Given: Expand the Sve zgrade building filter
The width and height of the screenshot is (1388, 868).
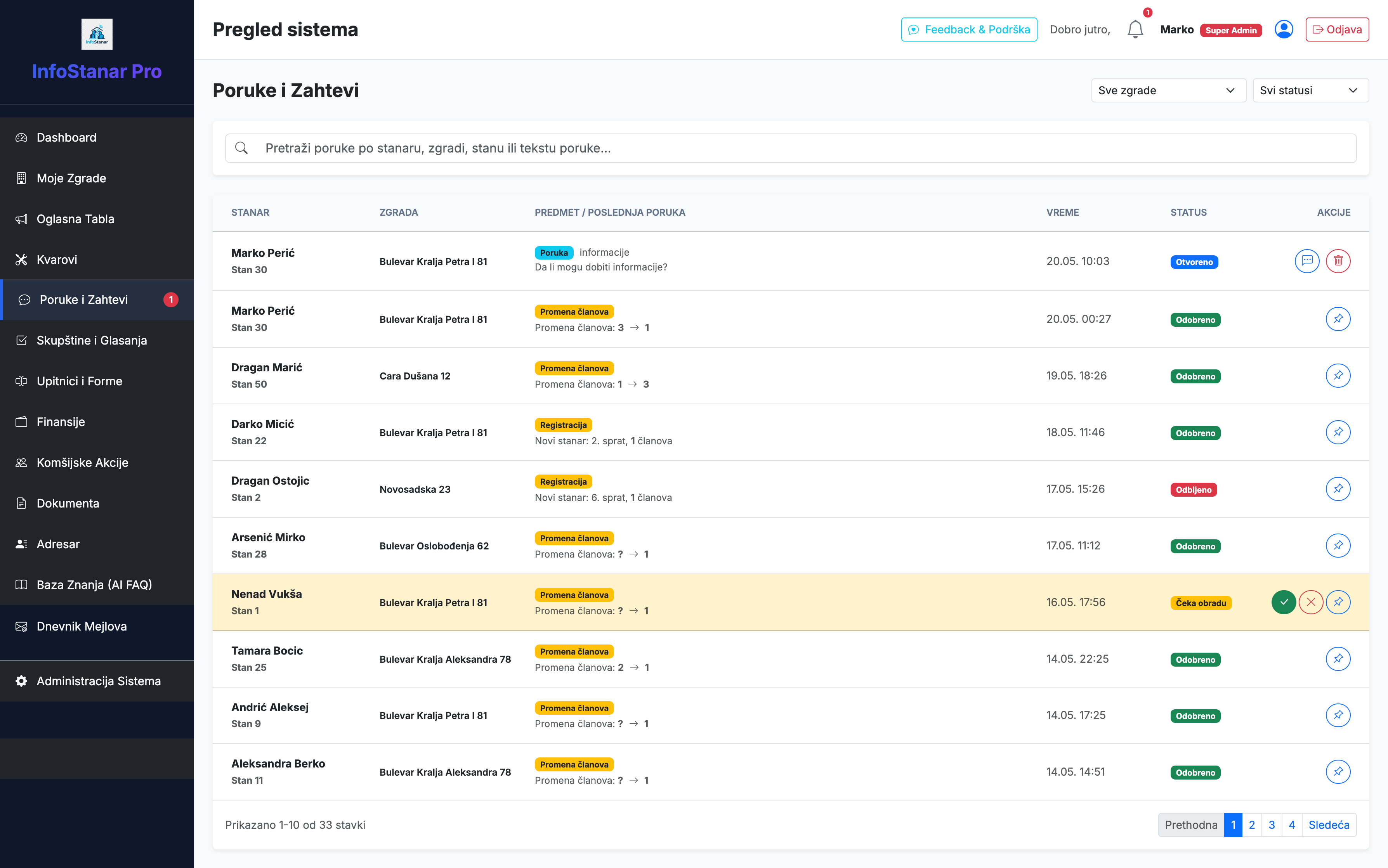Looking at the screenshot, I should pyautogui.click(x=1168, y=90).
